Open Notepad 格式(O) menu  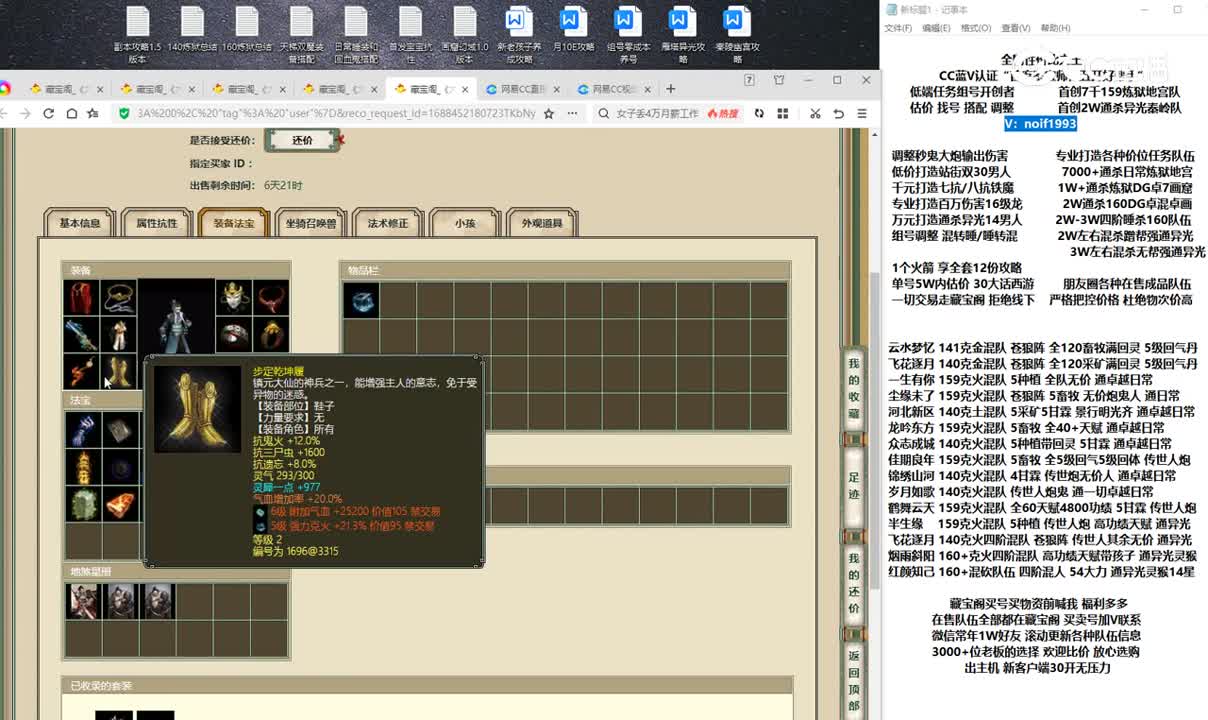975,28
